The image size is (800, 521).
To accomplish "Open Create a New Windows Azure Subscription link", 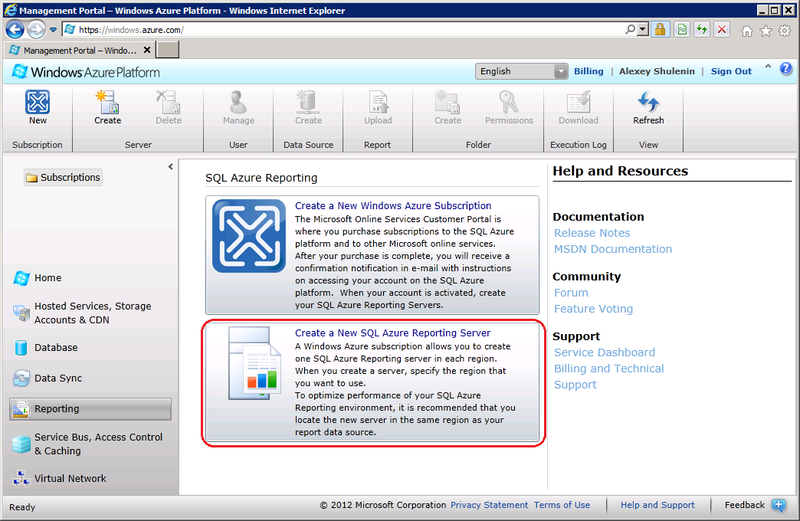I will pos(393,206).
